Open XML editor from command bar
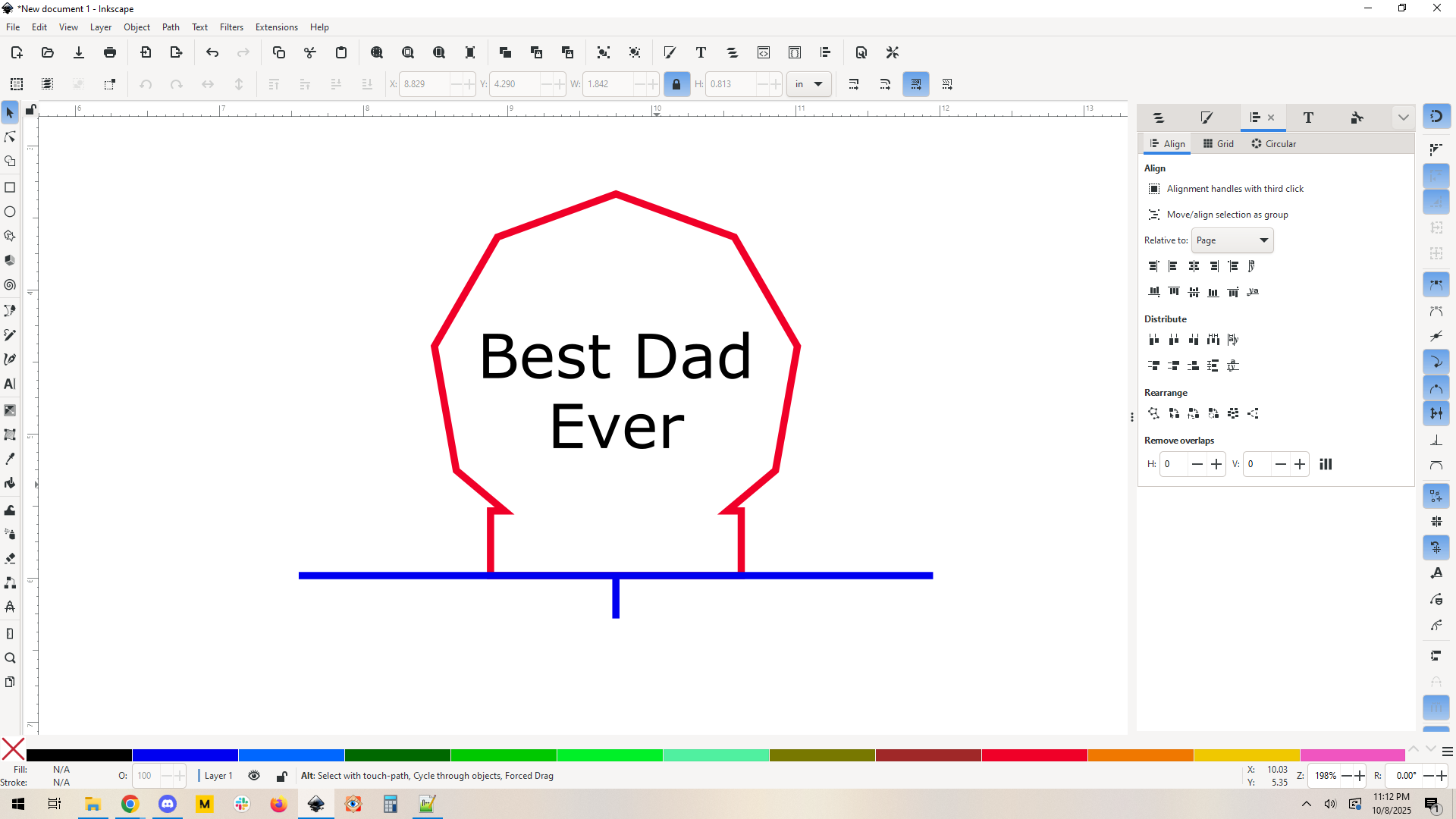This screenshot has height=819, width=1456. coord(764,52)
